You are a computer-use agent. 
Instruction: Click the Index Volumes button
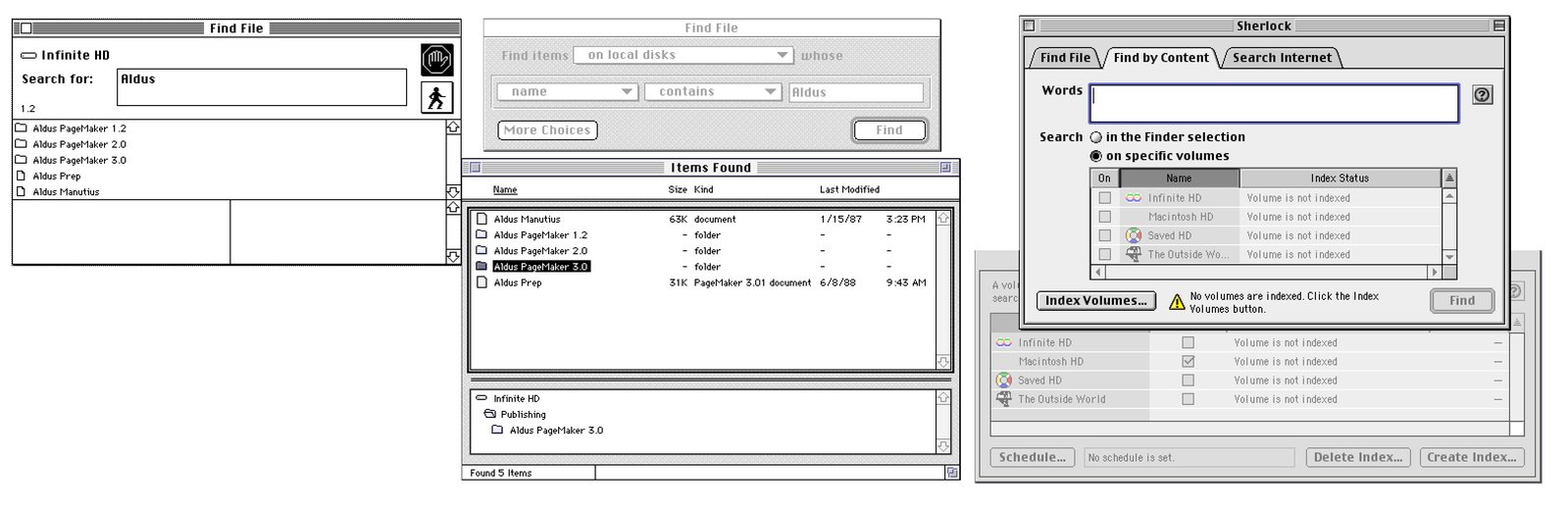(1095, 301)
